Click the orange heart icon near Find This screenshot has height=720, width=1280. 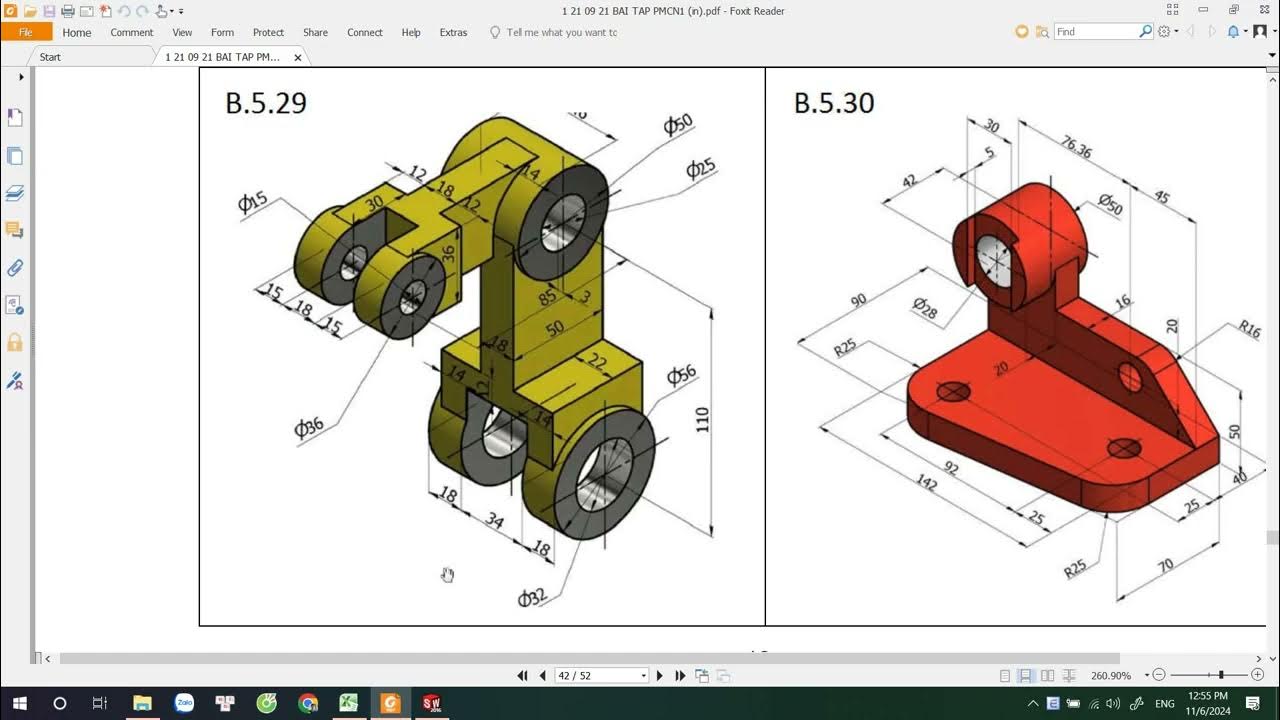[x=1022, y=32]
